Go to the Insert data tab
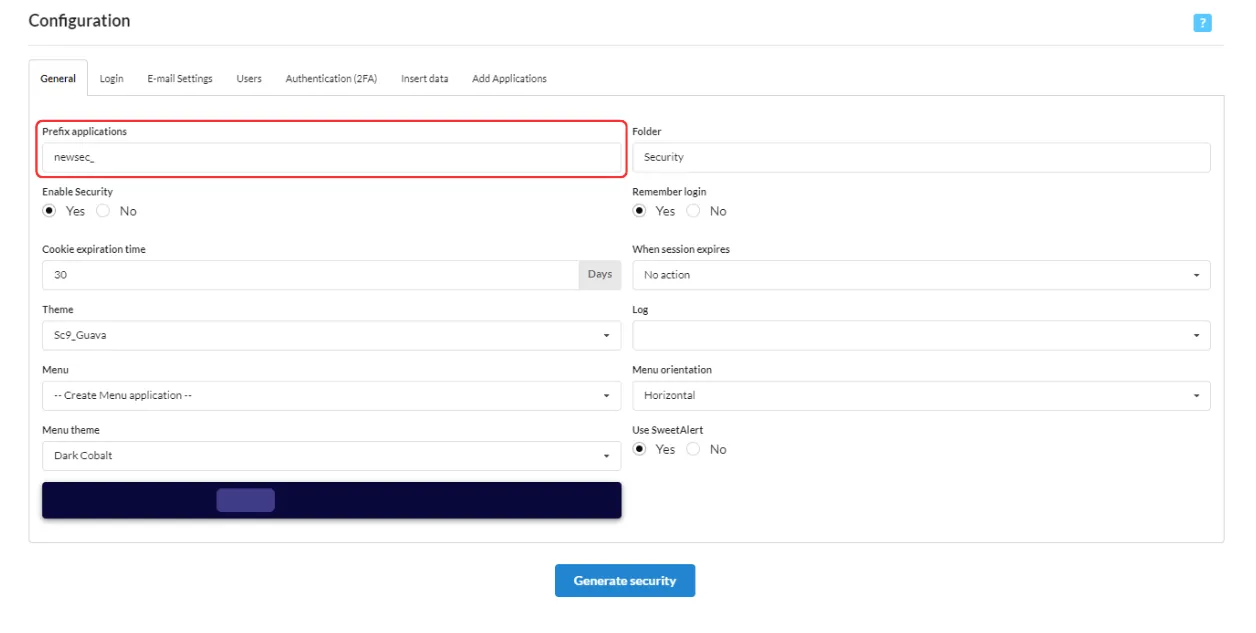The height and width of the screenshot is (633, 1256). (x=425, y=79)
